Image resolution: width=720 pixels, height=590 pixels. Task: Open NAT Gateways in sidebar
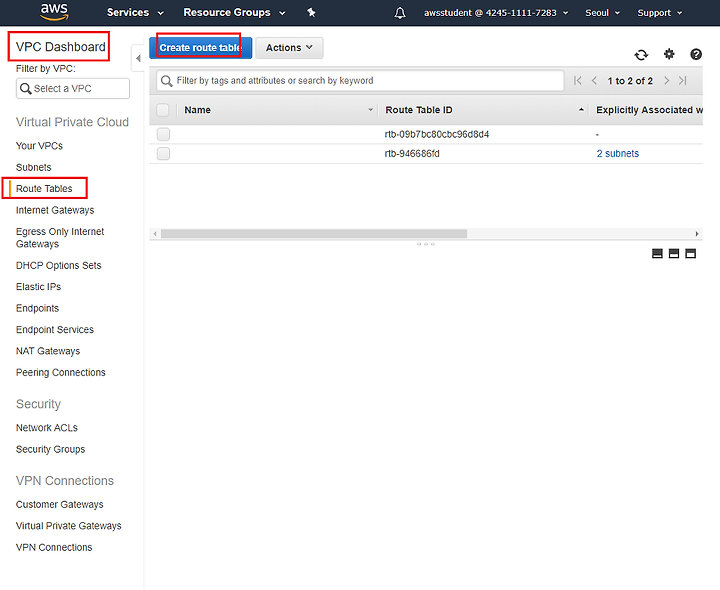tap(48, 351)
